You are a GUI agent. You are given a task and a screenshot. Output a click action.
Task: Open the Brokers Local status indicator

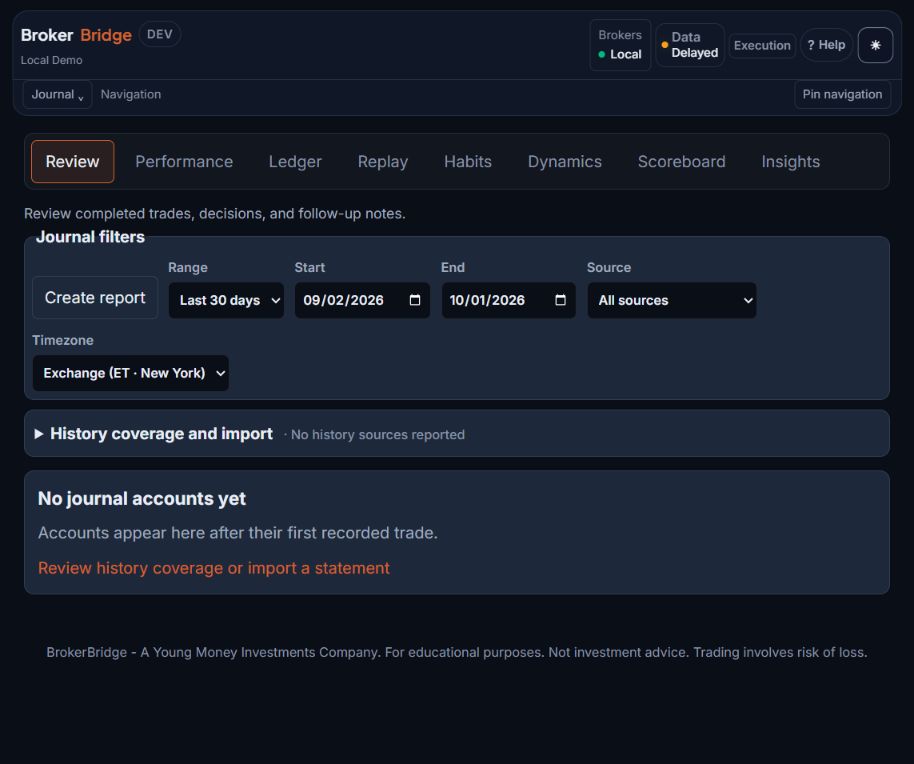click(x=620, y=45)
